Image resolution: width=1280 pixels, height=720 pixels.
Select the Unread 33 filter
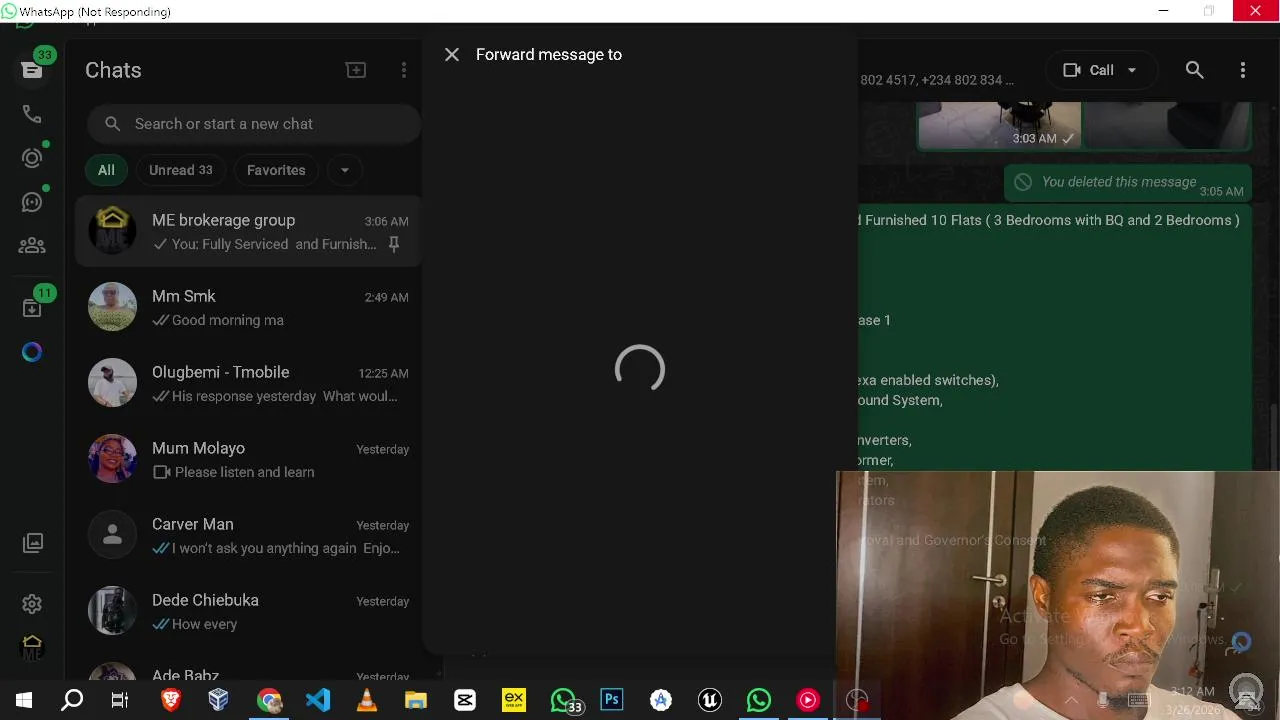pos(181,170)
